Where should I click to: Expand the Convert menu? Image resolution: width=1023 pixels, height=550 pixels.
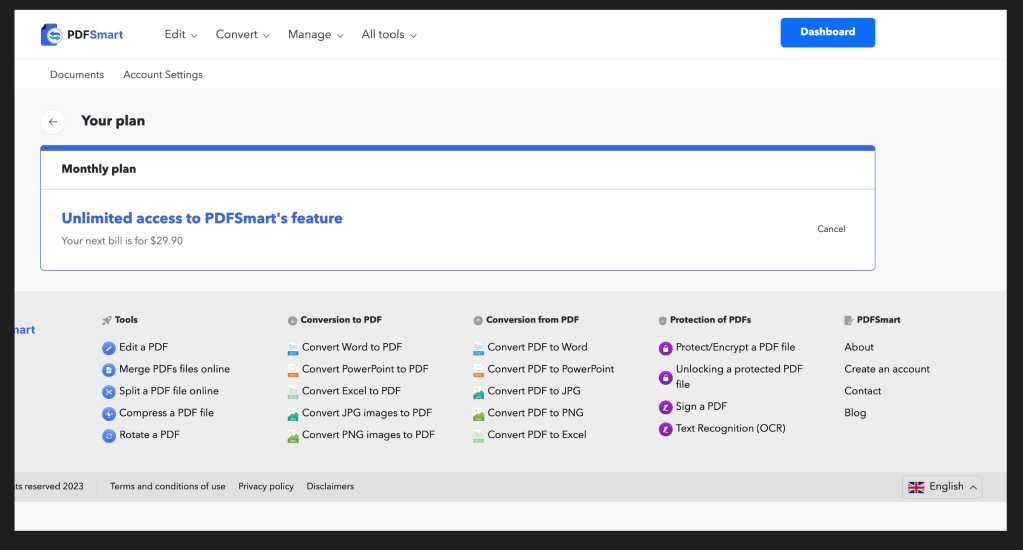point(243,35)
